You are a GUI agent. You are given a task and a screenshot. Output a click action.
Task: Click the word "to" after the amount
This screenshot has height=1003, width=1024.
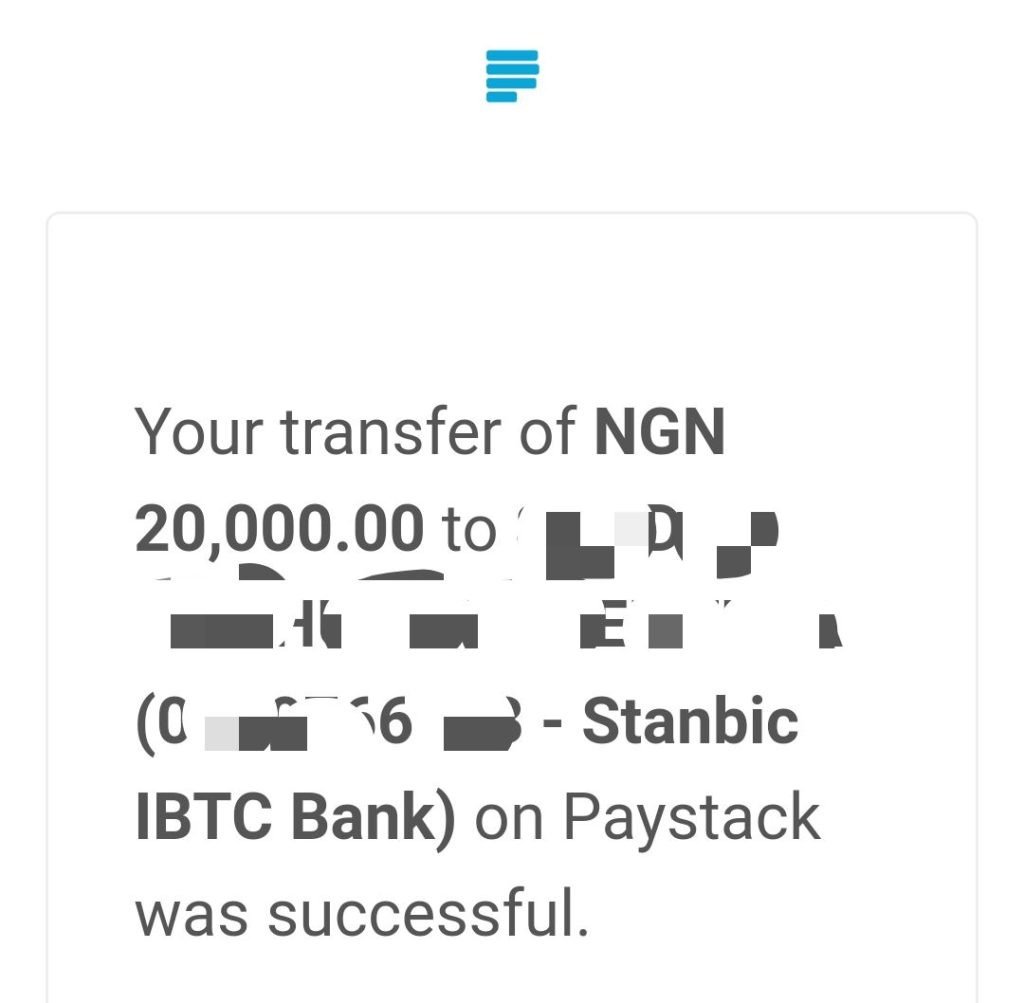[x=468, y=530]
